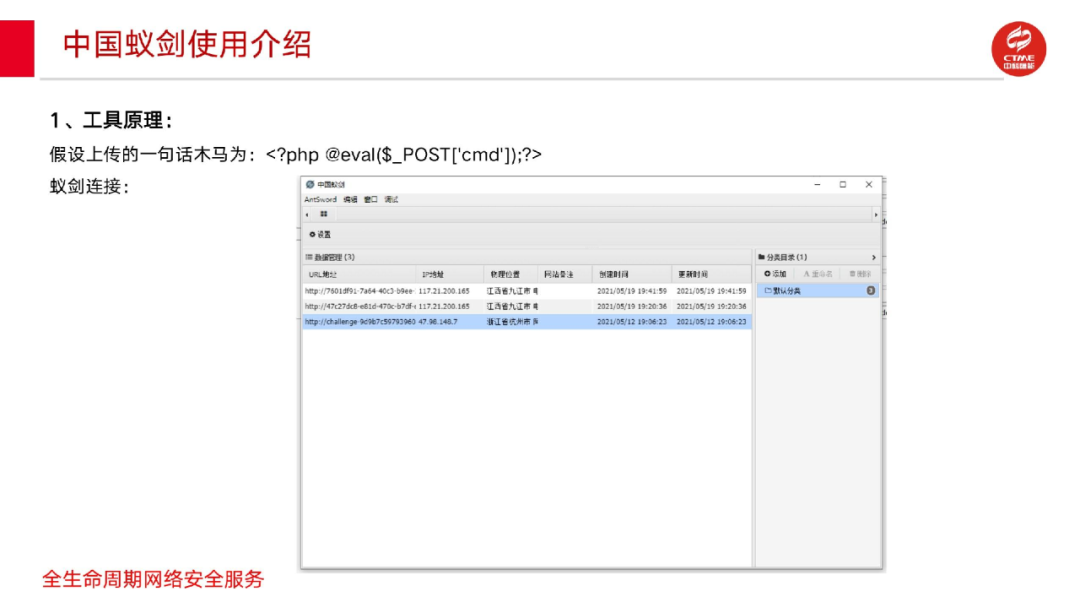1080x608 pixels.
Task: Click the 删除 category button
Action: click(860, 274)
